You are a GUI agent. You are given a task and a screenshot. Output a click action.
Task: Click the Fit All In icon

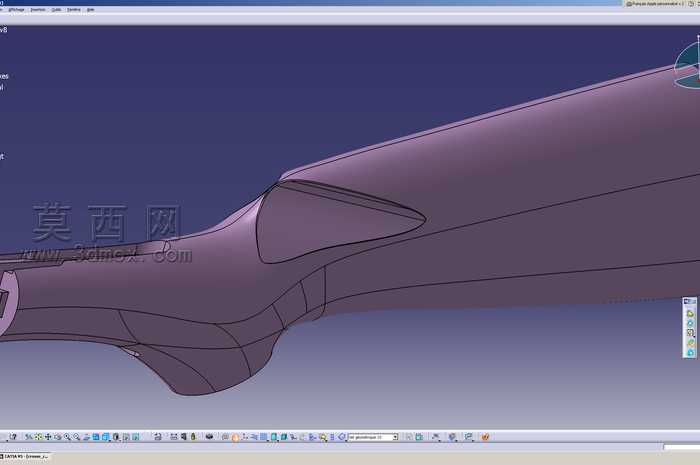pos(39,437)
